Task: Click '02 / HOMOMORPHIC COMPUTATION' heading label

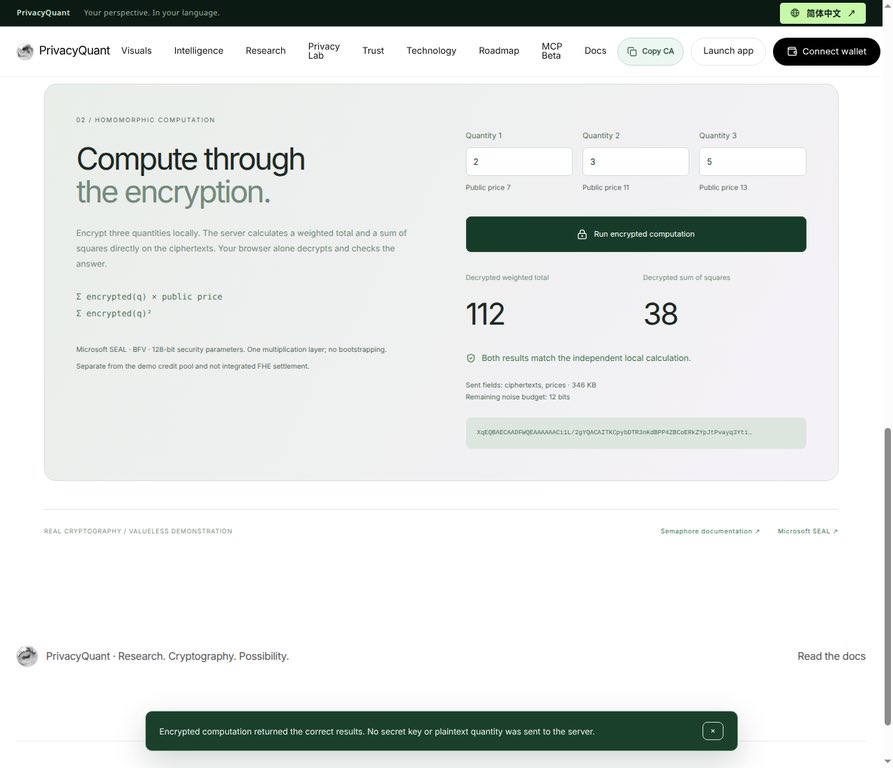Action: coord(145,120)
